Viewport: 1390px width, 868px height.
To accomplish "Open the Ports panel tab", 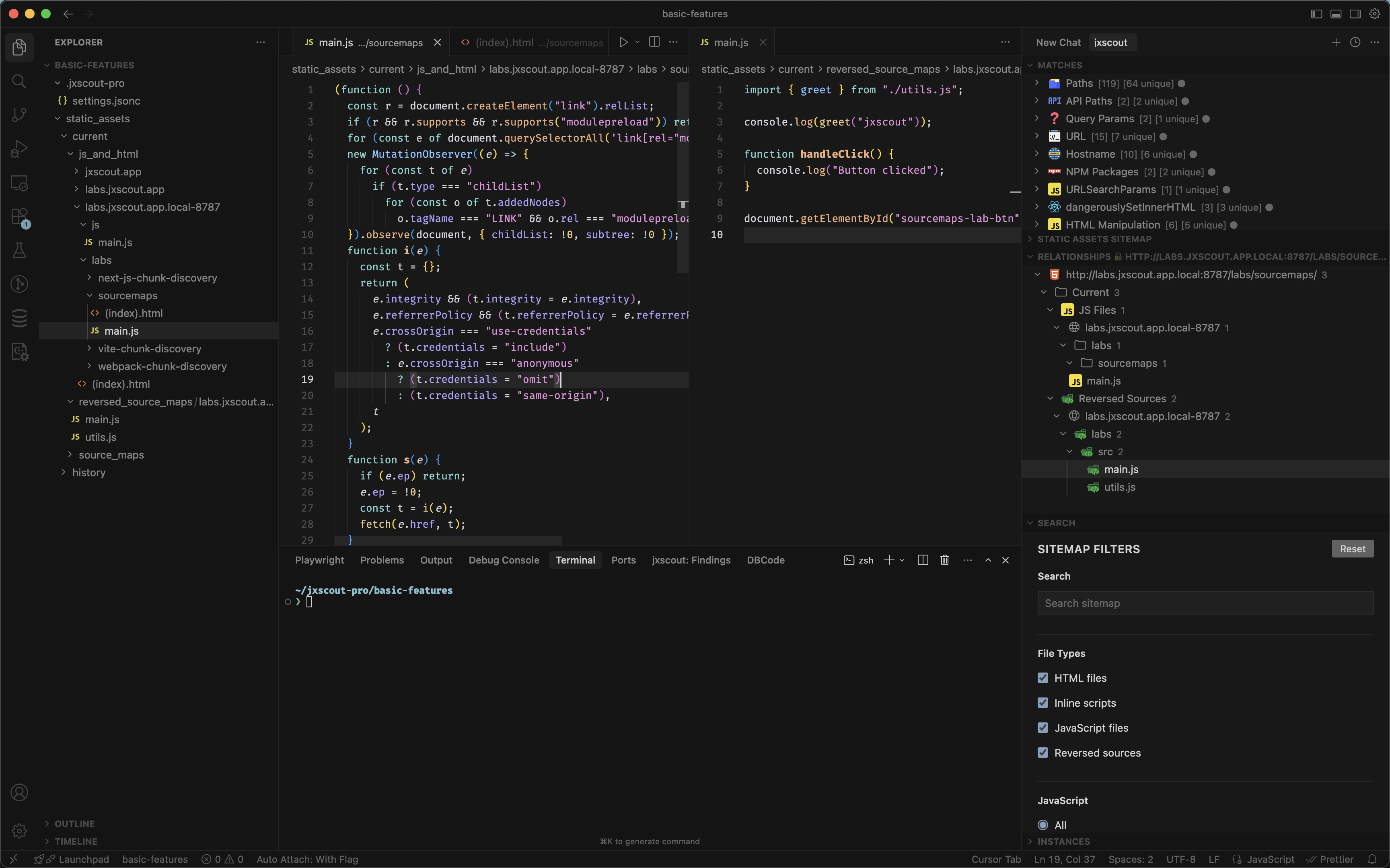I will pyautogui.click(x=623, y=560).
